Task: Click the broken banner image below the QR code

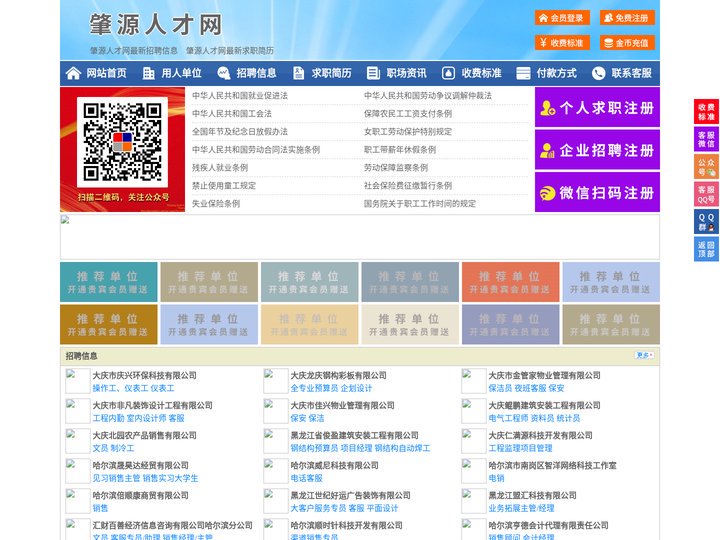Action: (x=360, y=237)
